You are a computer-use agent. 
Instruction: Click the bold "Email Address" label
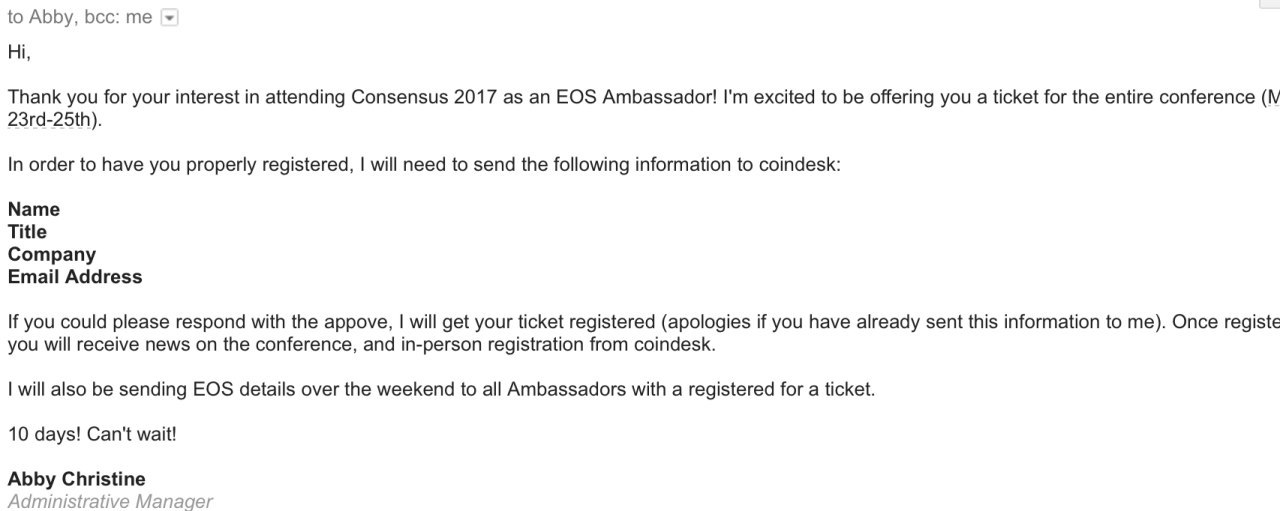click(x=75, y=277)
